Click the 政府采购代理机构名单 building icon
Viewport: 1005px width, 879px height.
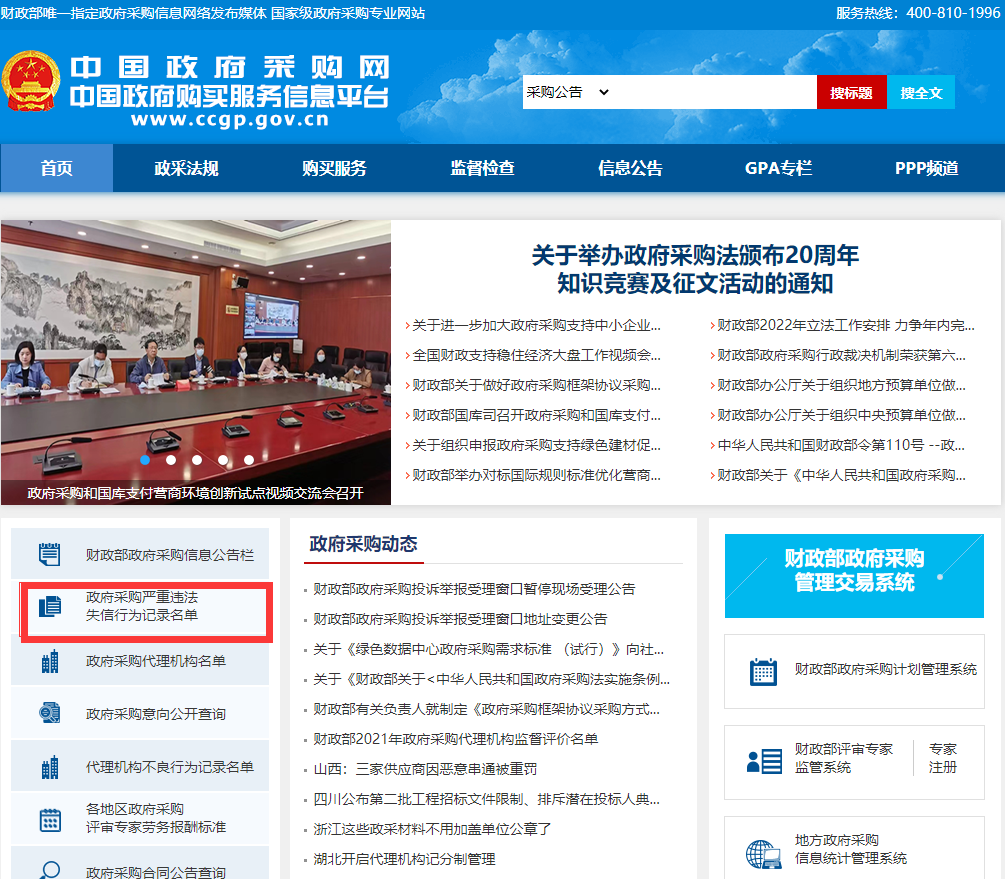pos(50,661)
